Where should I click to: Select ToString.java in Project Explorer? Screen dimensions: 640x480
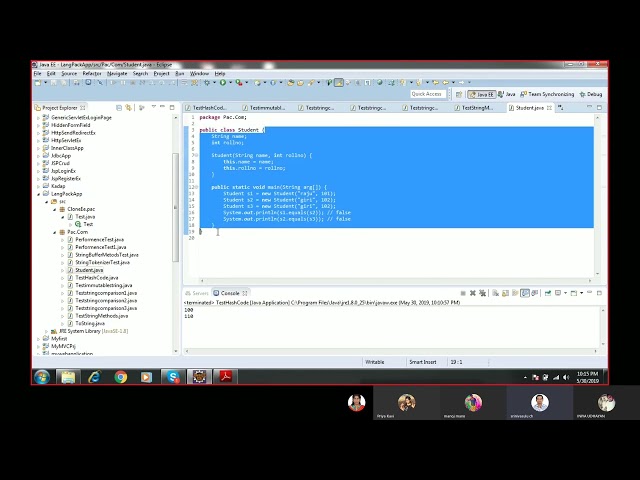point(90,324)
